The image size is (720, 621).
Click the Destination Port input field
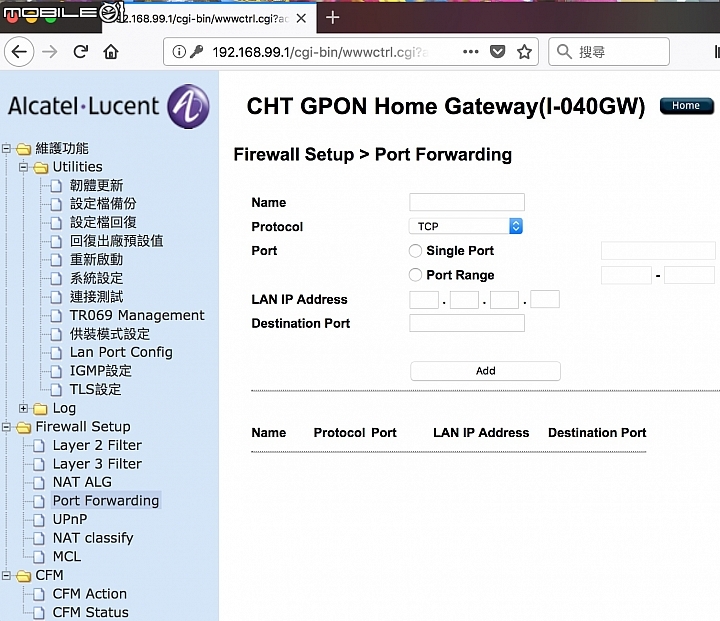[467, 323]
